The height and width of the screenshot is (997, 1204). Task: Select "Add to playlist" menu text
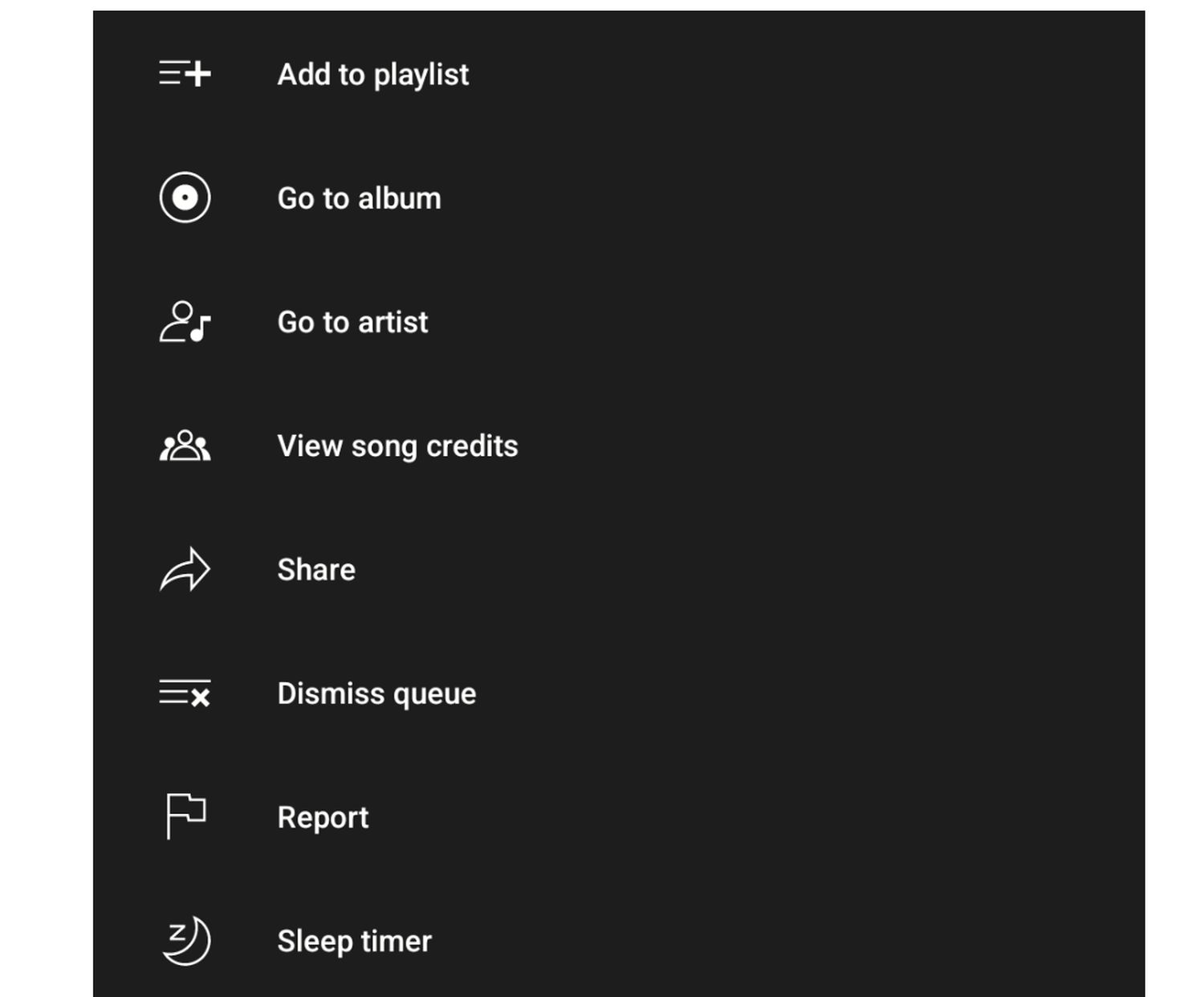coord(372,75)
